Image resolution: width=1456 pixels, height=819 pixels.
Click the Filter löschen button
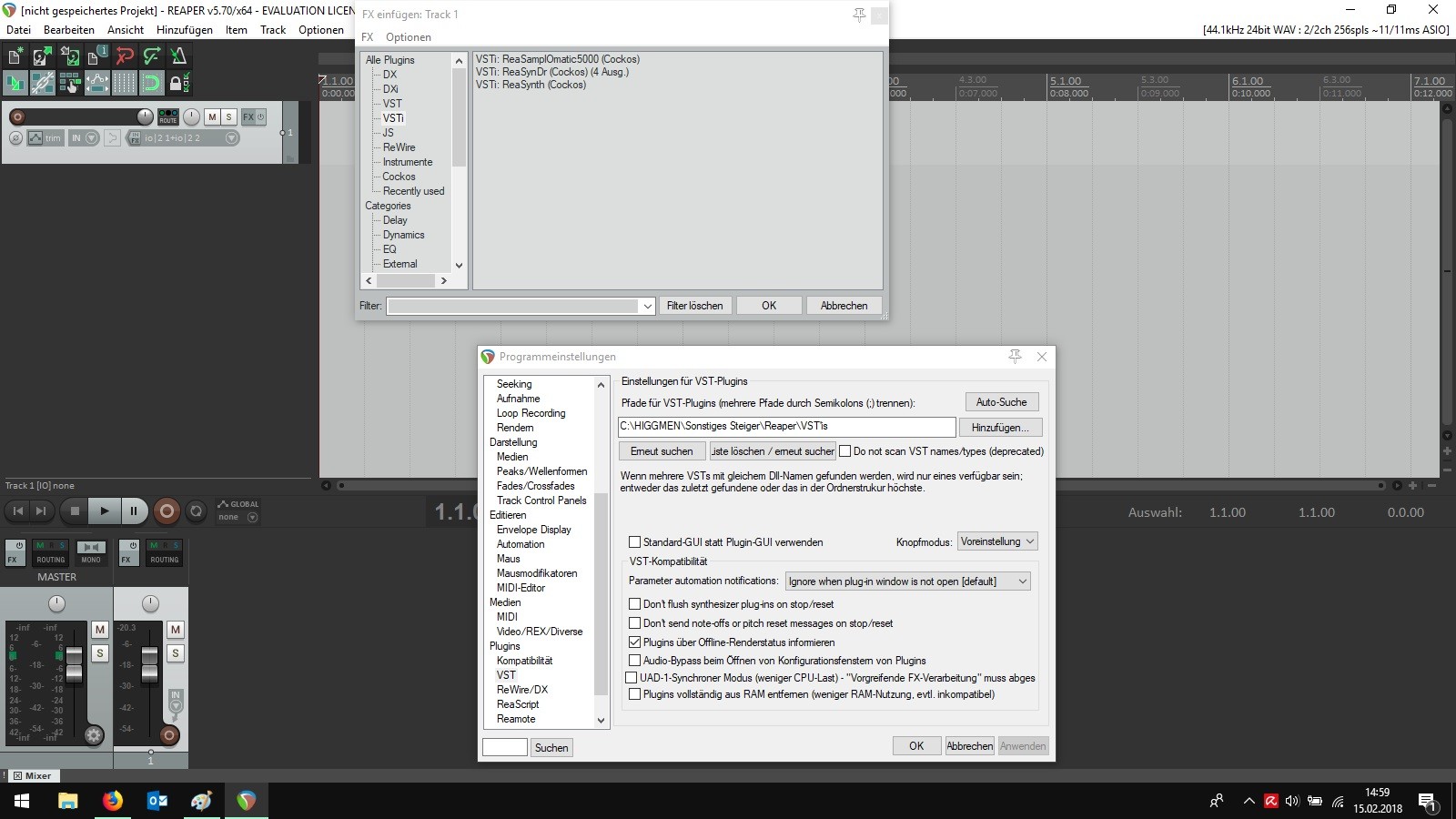pyautogui.click(x=694, y=306)
